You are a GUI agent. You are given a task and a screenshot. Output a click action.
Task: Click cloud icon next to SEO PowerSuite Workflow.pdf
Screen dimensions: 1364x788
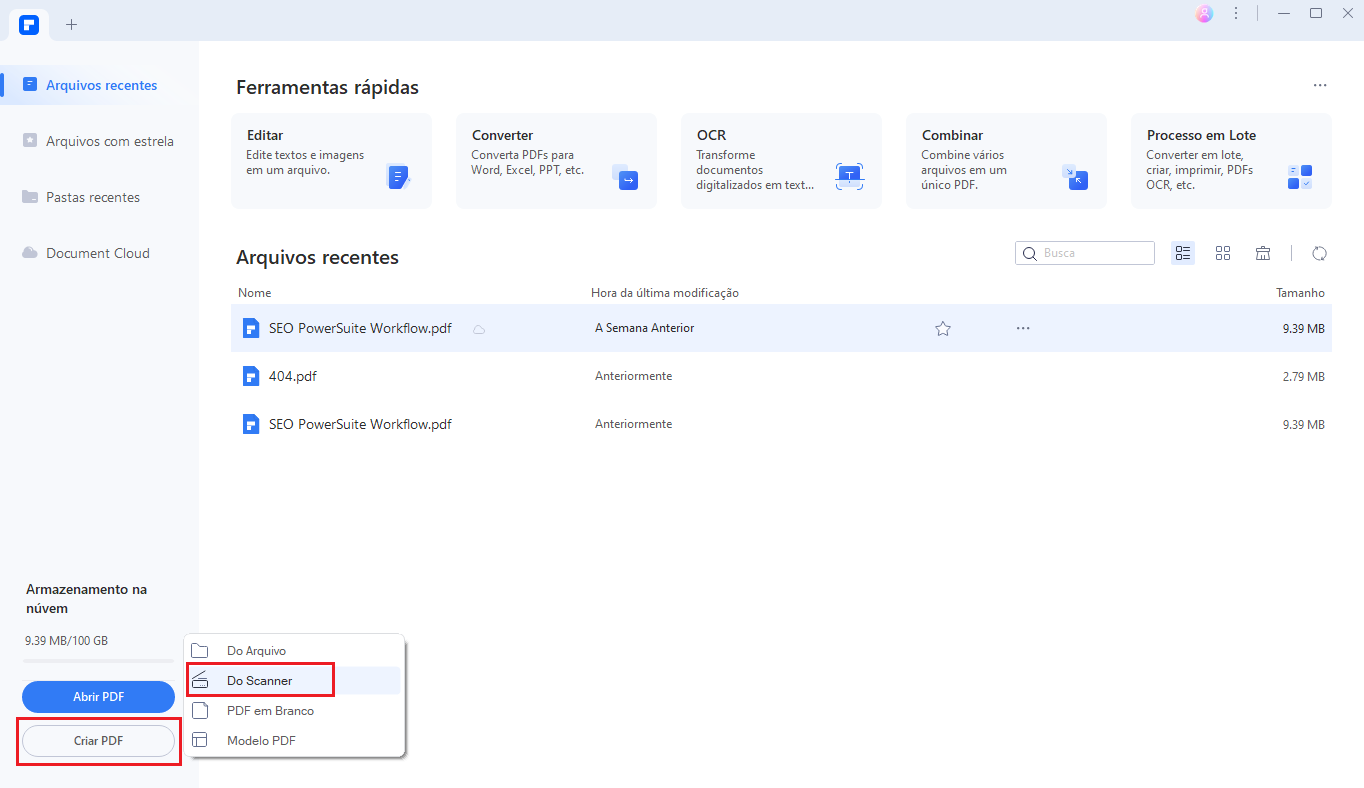[x=479, y=329]
